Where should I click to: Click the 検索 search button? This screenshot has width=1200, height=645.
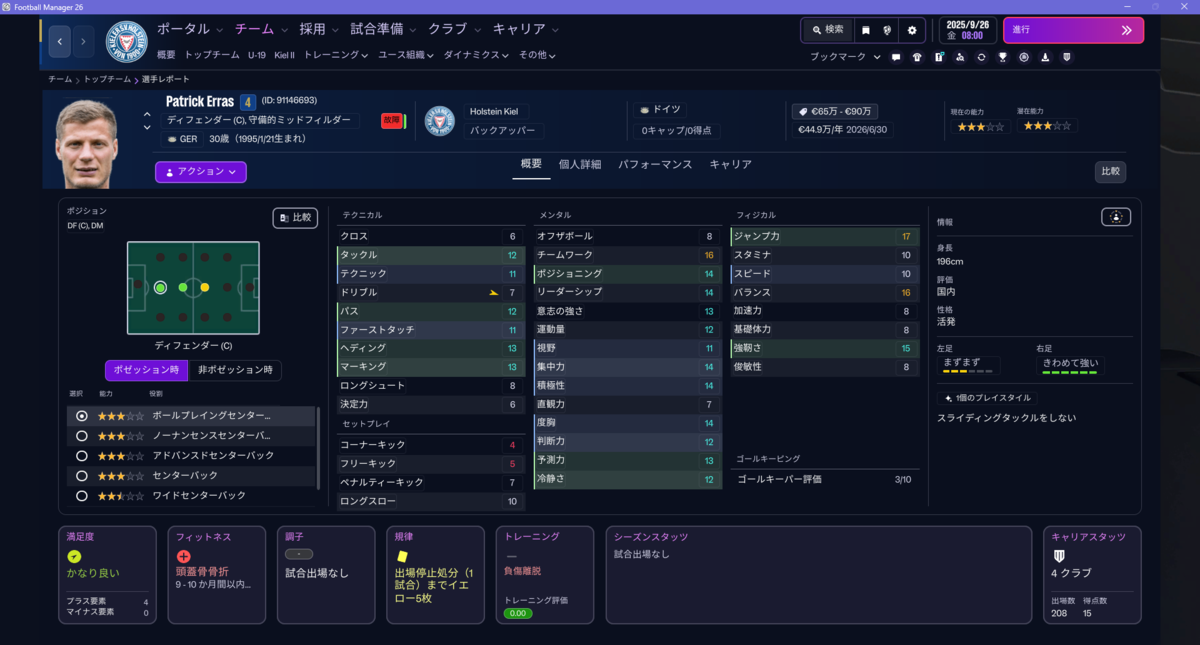828,30
